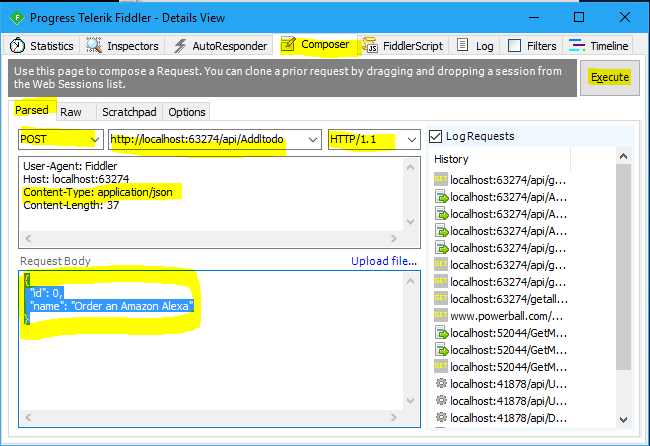650x446 pixels.
Task: Click the headers box scroll up arrow
Action: coord(410,167)
